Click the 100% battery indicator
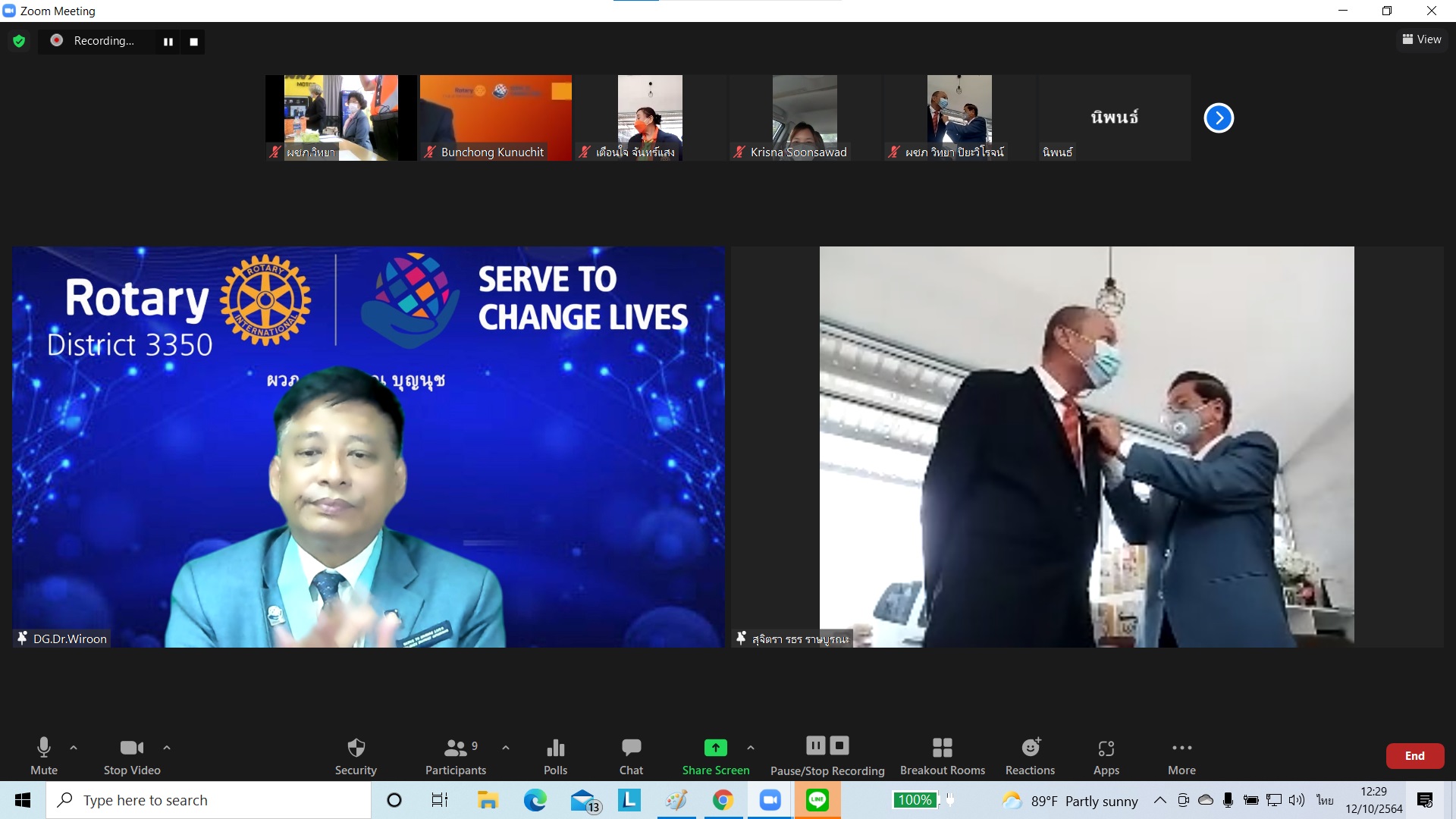The height and width of the screenshot is (819, 1456). click(915, 800)
